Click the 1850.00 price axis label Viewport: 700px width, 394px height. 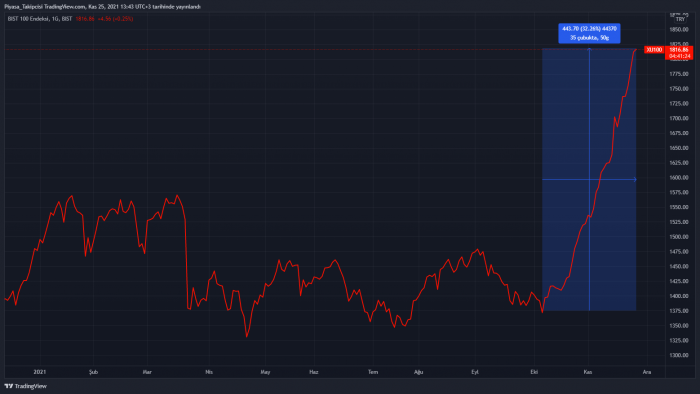point(679,29)
